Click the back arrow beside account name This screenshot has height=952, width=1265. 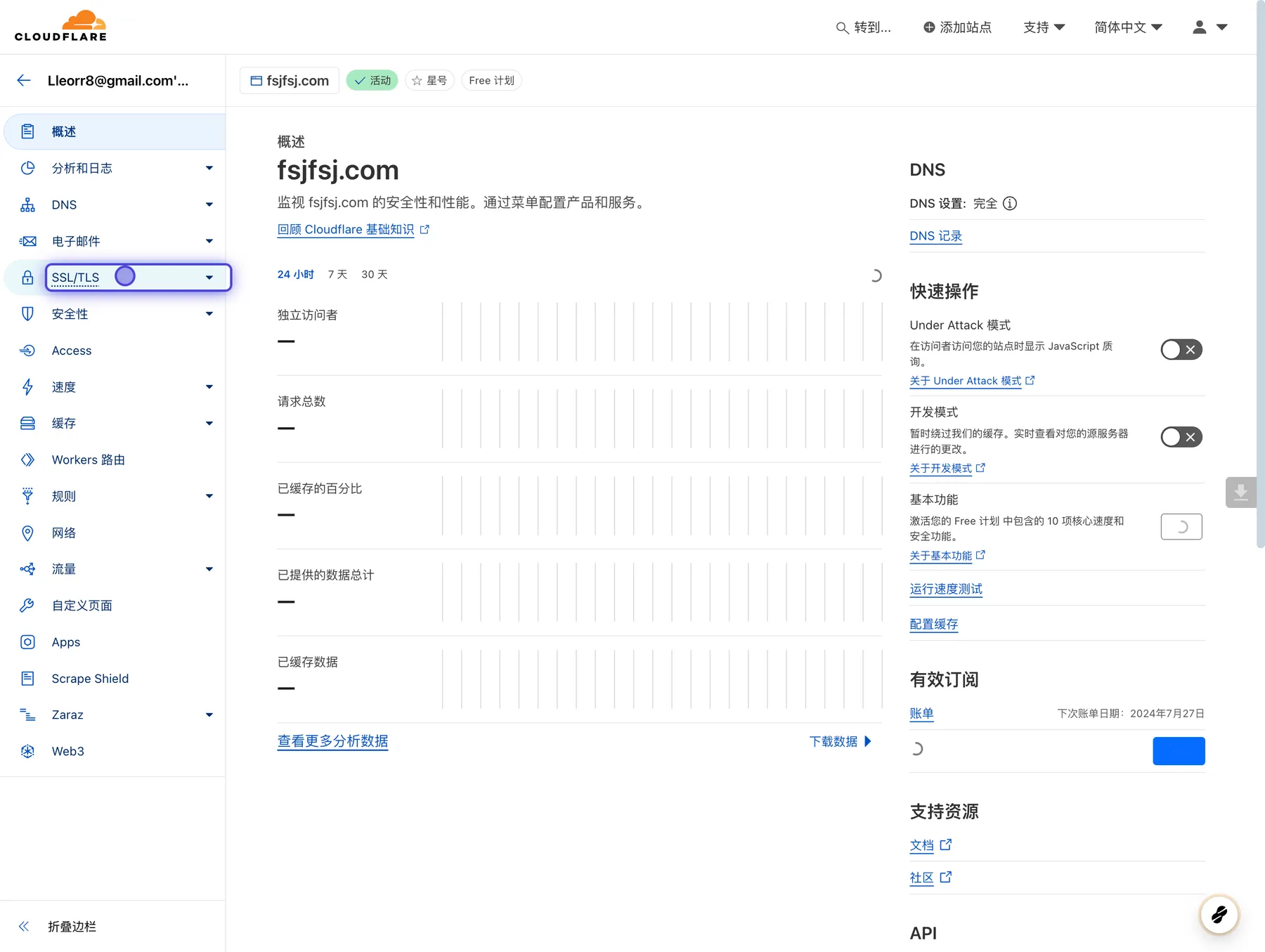tap(24, 80)
